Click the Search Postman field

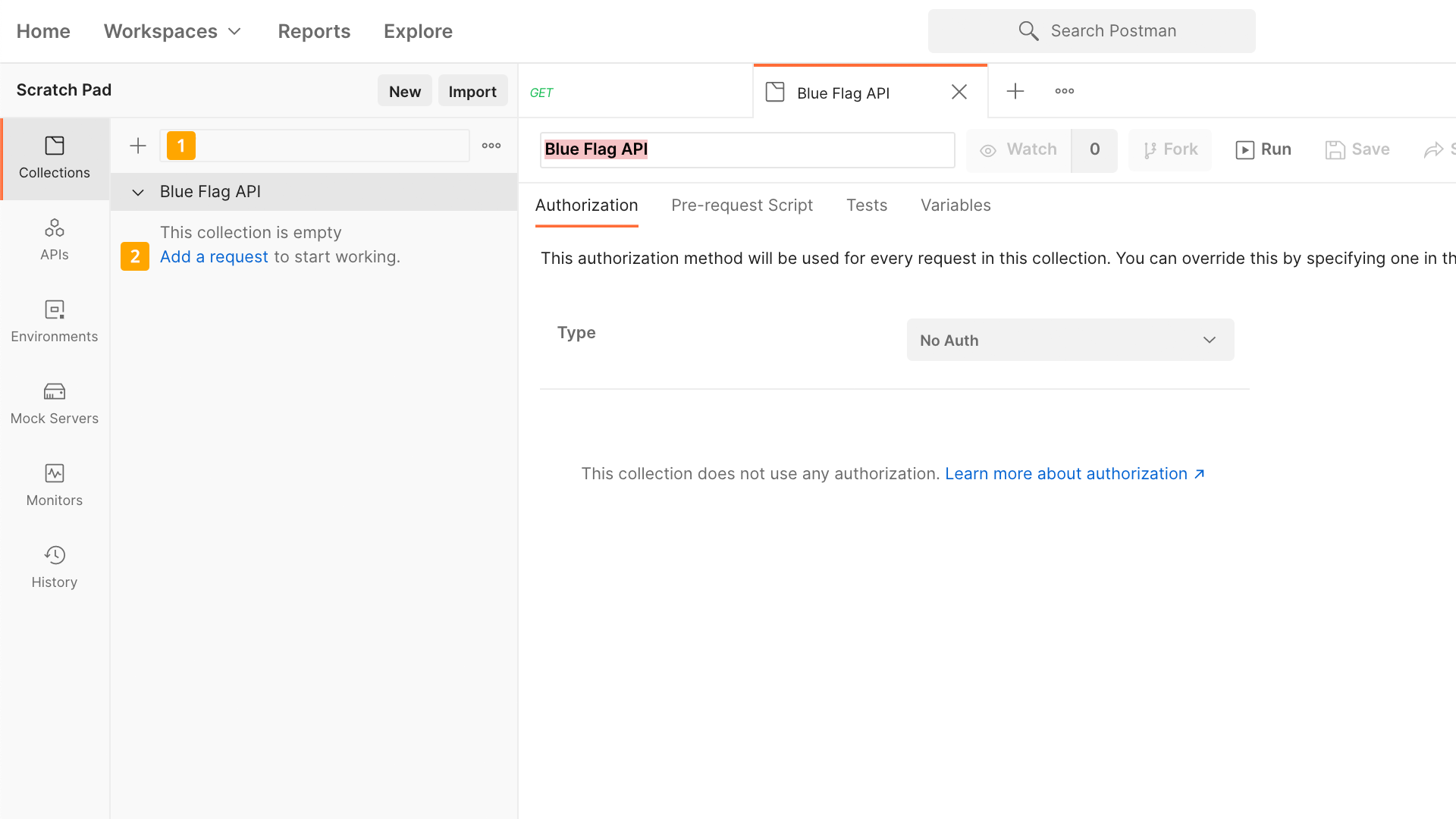(x=1091, y=31)
